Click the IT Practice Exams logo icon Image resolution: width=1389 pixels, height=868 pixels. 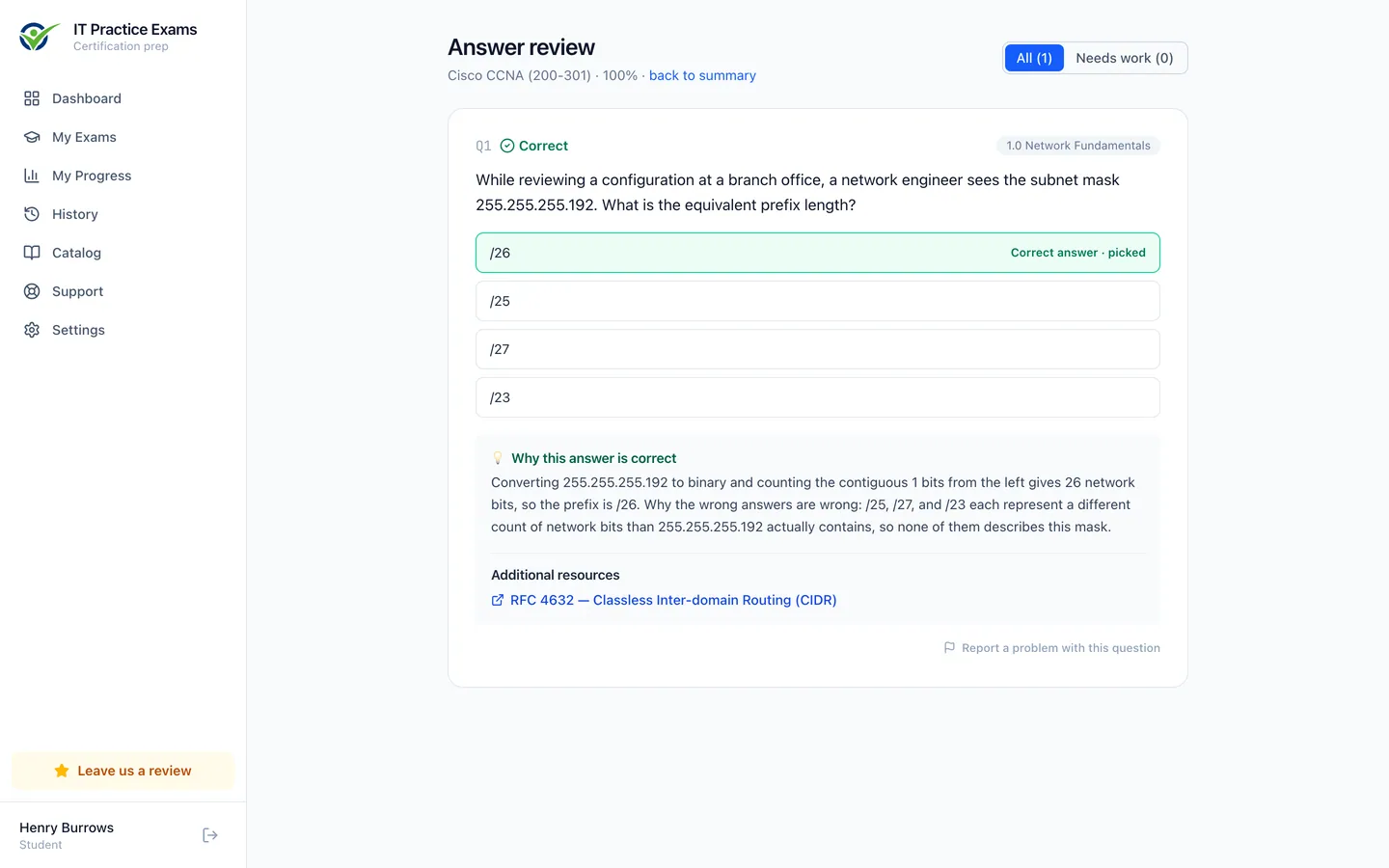(39, 37)
